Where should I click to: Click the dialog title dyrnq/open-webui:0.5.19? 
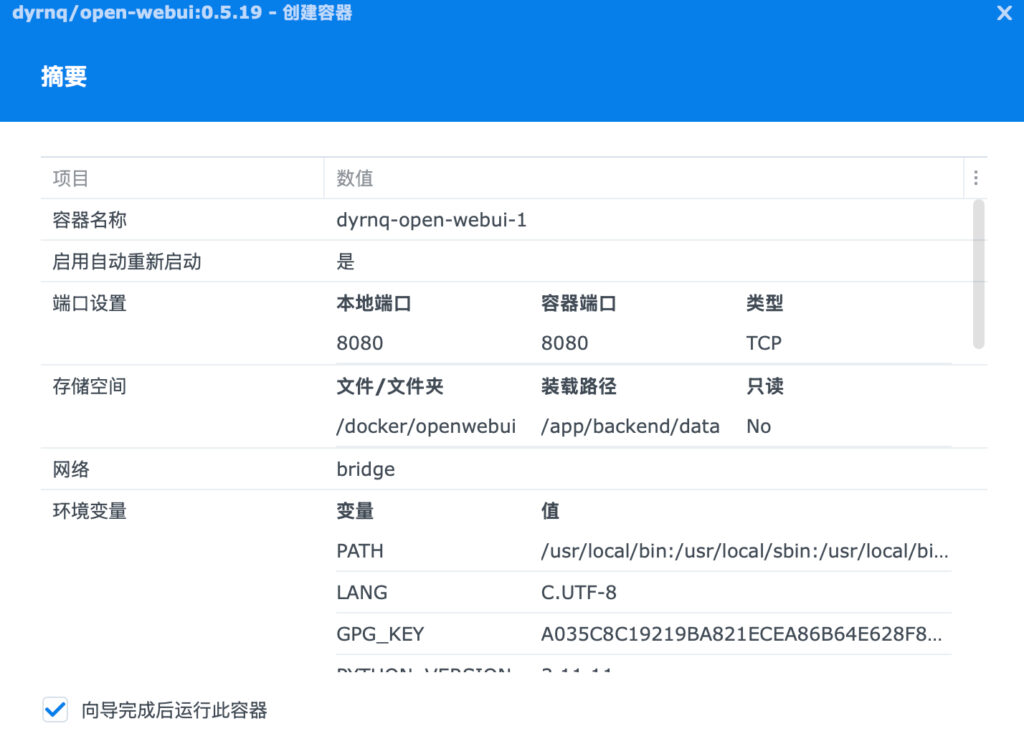click(137, 12)
